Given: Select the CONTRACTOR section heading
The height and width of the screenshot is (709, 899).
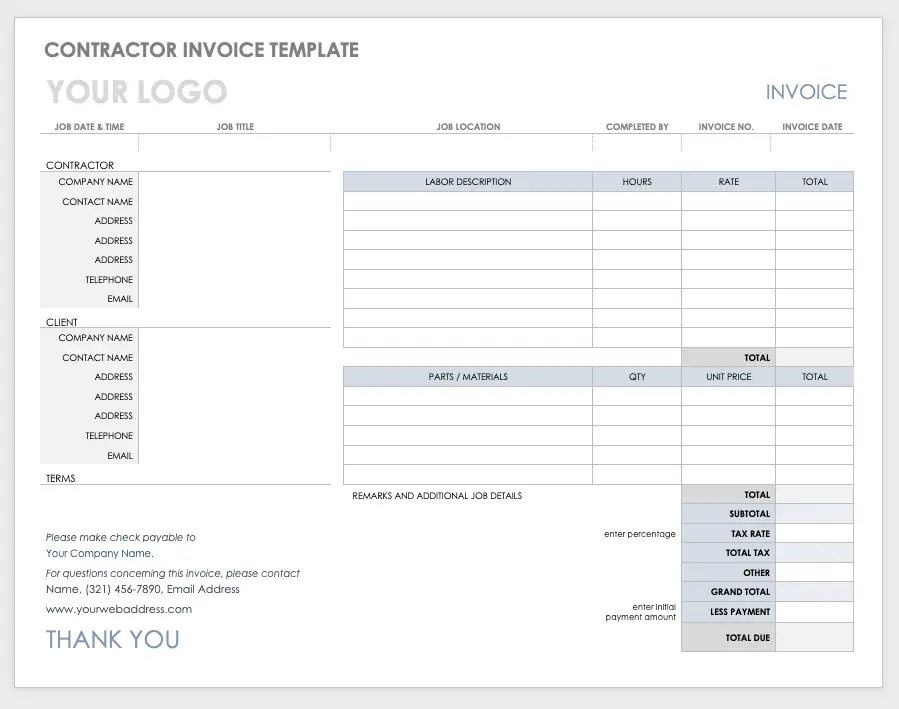Looking at the screenshot, I should click(80, 165).
